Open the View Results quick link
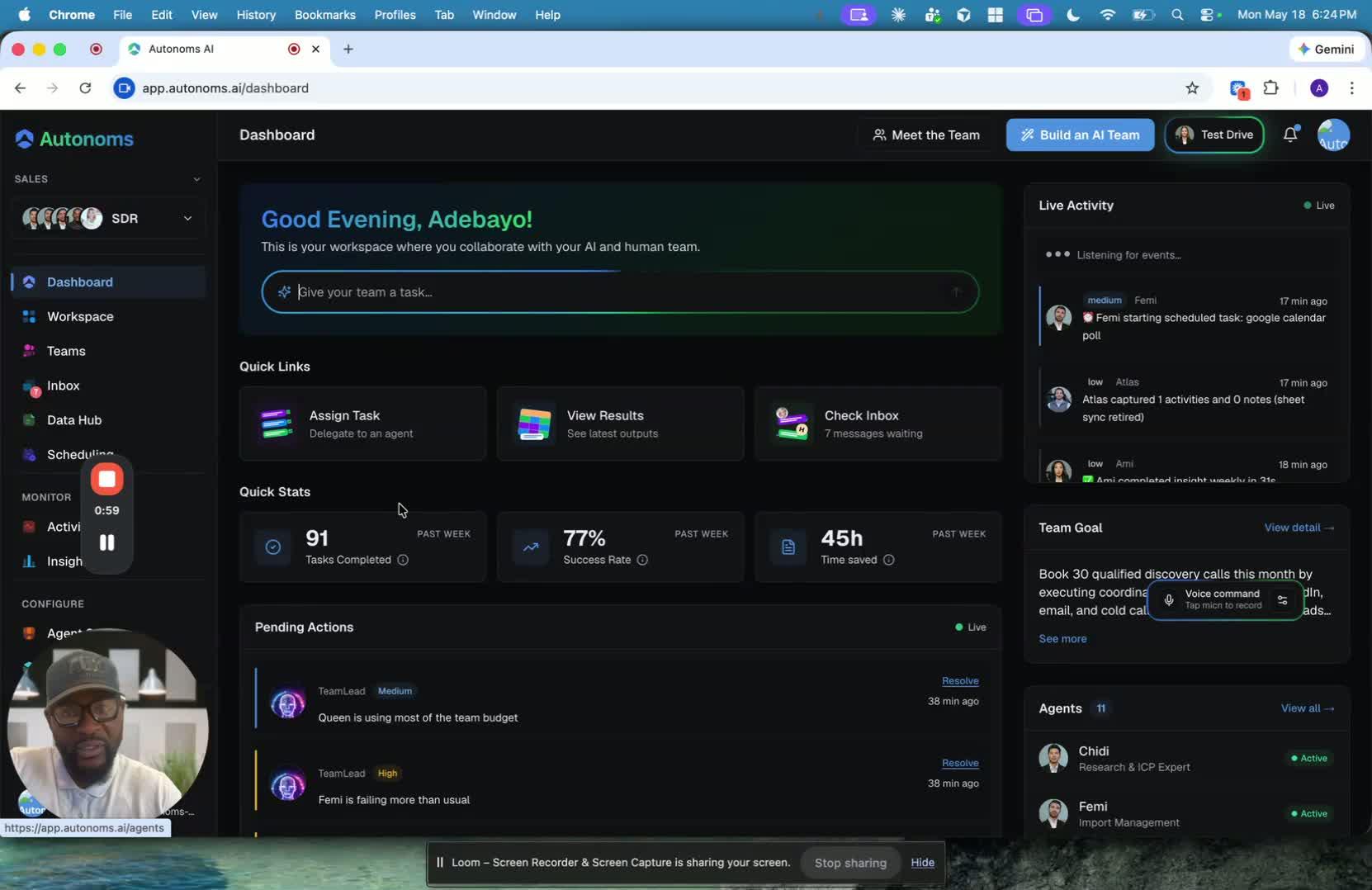The height and width of the screenshot is (890, 1372). click(x=621, y=424)
